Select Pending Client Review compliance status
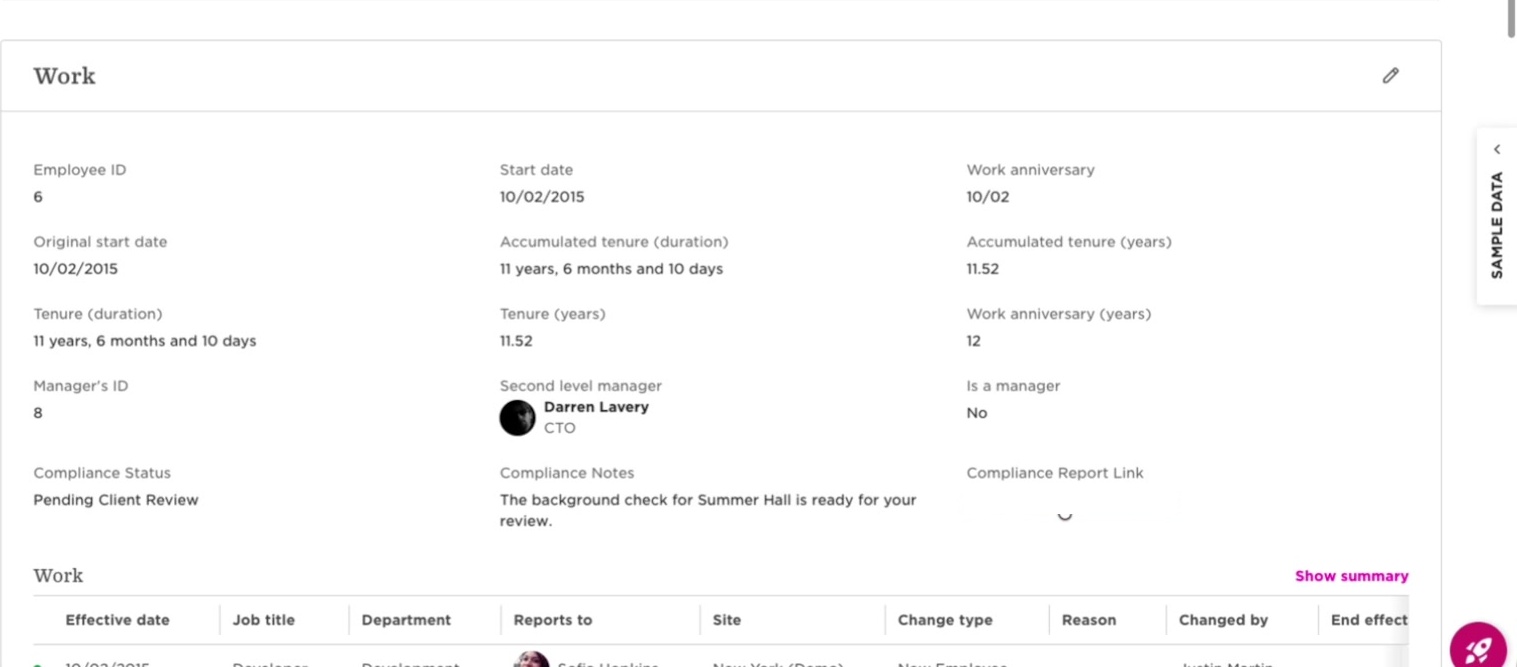The height and width of the screenshot is (667, 1517). pos(116,500)
